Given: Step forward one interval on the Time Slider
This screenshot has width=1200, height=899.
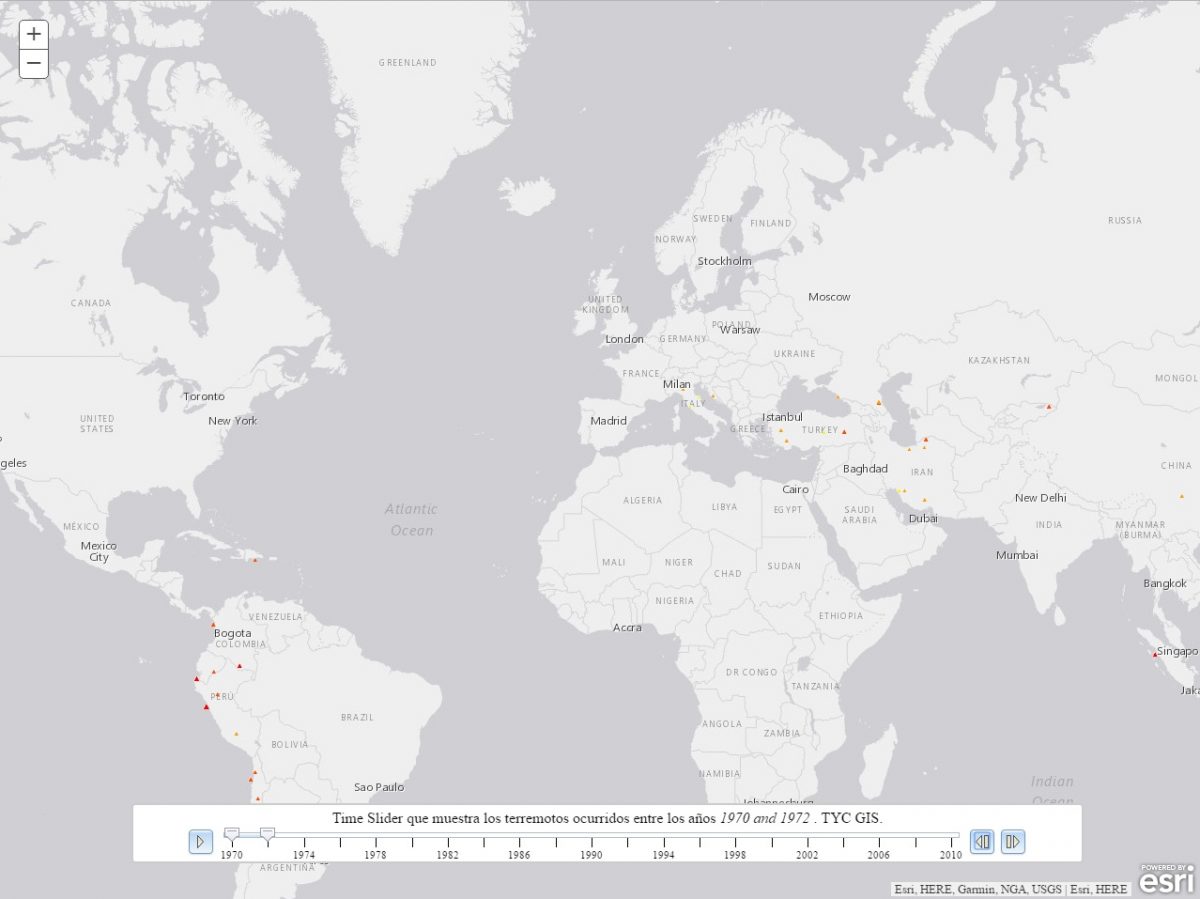Looking at the screenshot, I should coord(1012,842).
